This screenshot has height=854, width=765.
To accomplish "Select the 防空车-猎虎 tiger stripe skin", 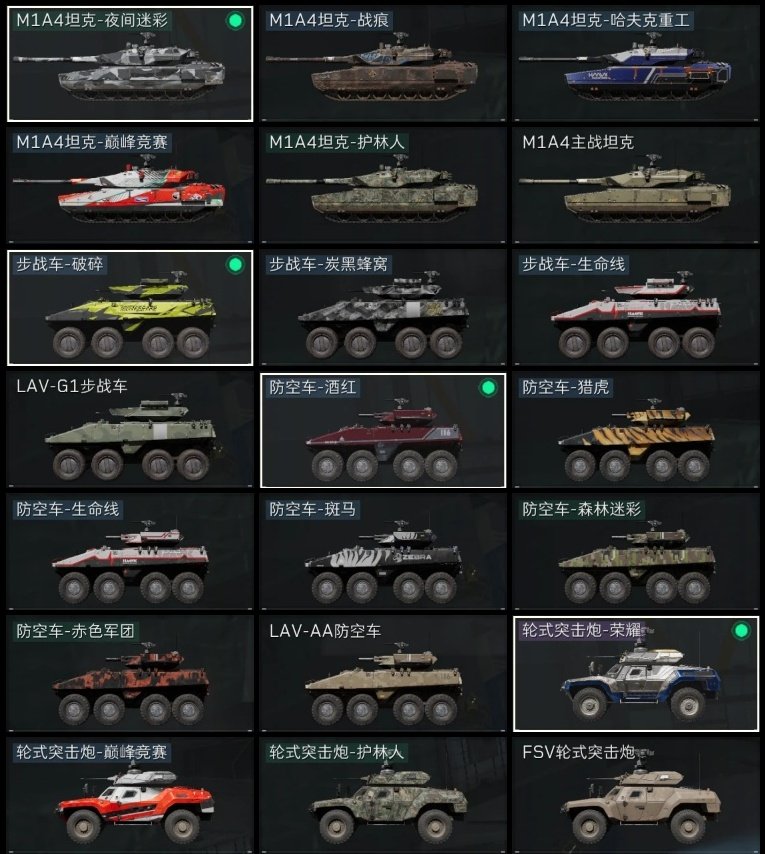I will (635, 430).
